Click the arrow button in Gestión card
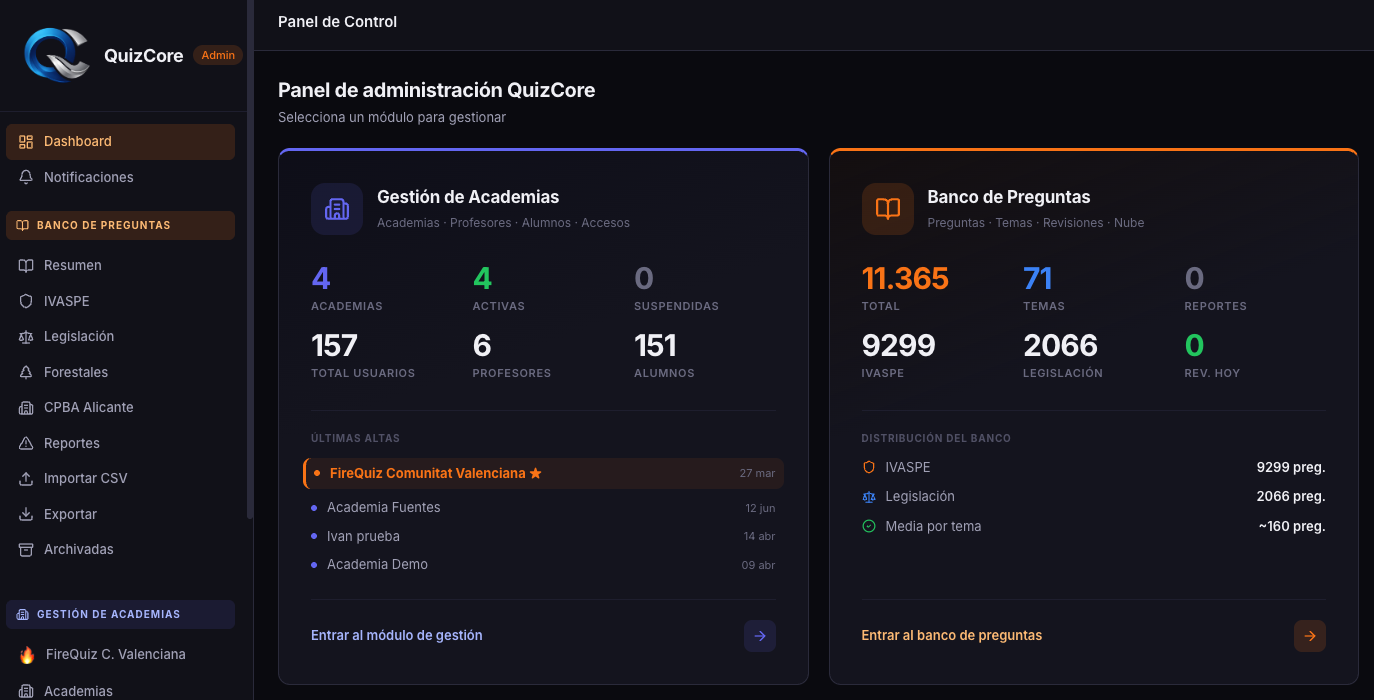 click(x=760, y=636)
